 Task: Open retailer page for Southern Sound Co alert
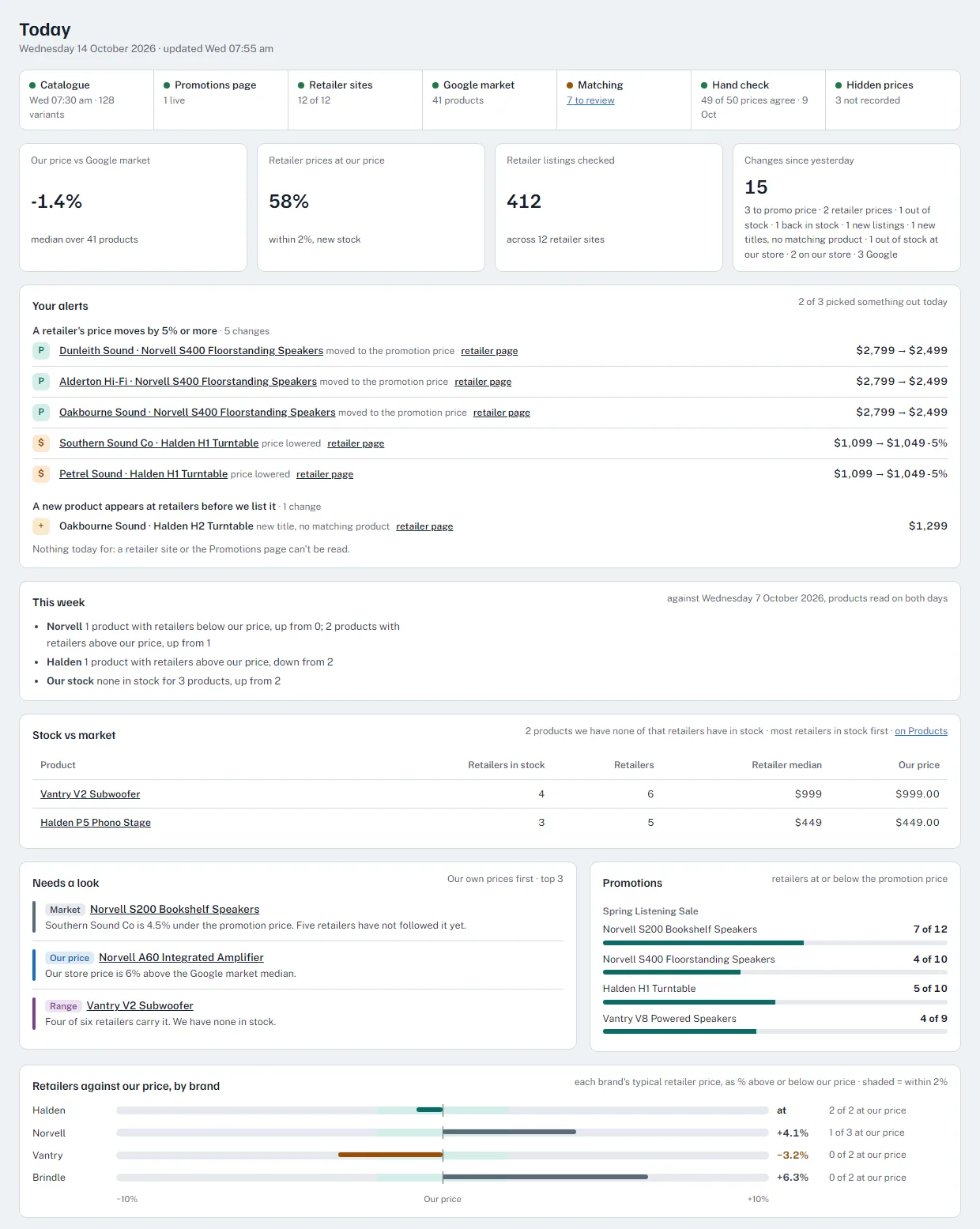356,443
